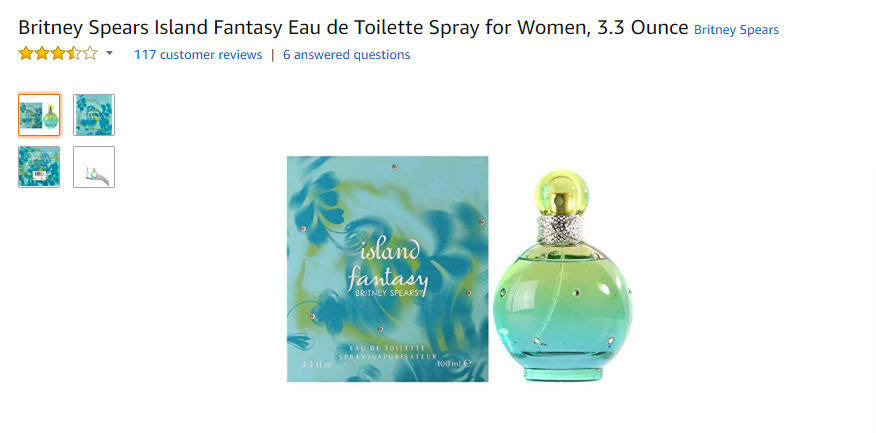
Task: Click the first gold rating star
Action: pyautogui.click(x=26, y=54)
